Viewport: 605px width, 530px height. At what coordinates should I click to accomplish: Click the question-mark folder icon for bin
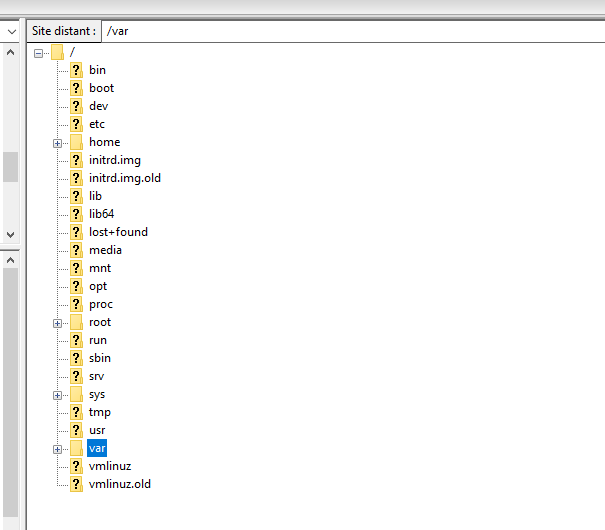[76, 70]
